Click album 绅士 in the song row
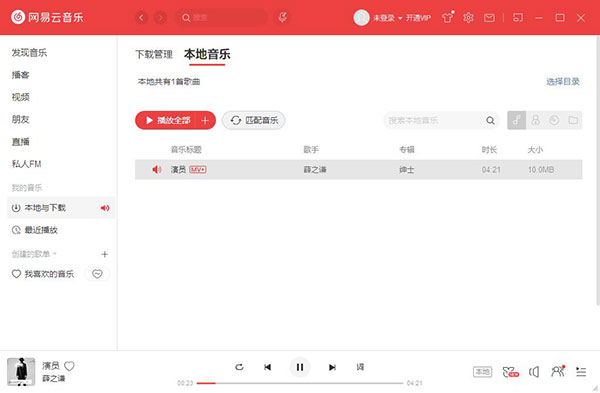The width and height of the screenshot is (600, 393). (407, 170)
